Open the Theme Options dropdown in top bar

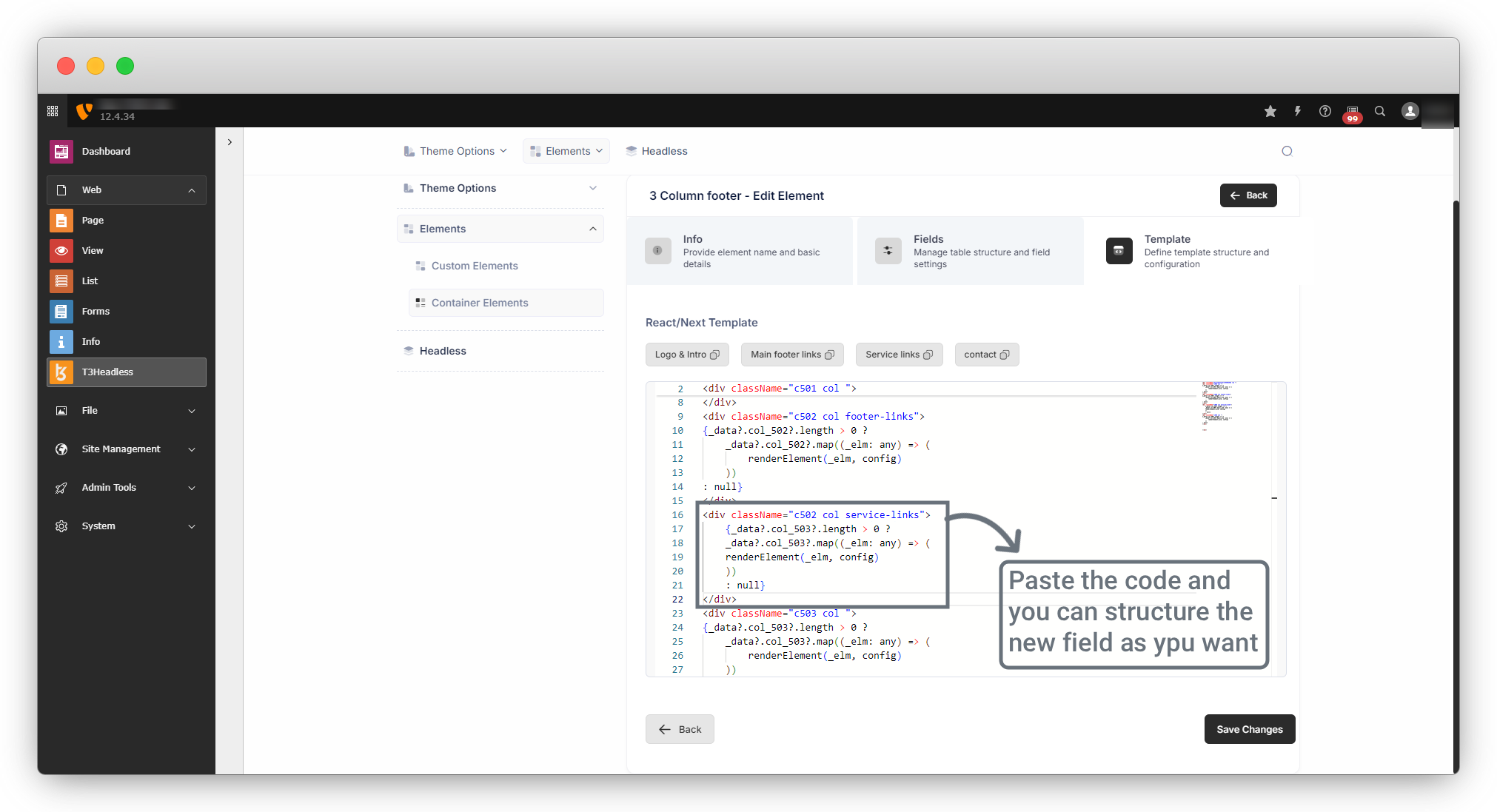pos(456,151)
